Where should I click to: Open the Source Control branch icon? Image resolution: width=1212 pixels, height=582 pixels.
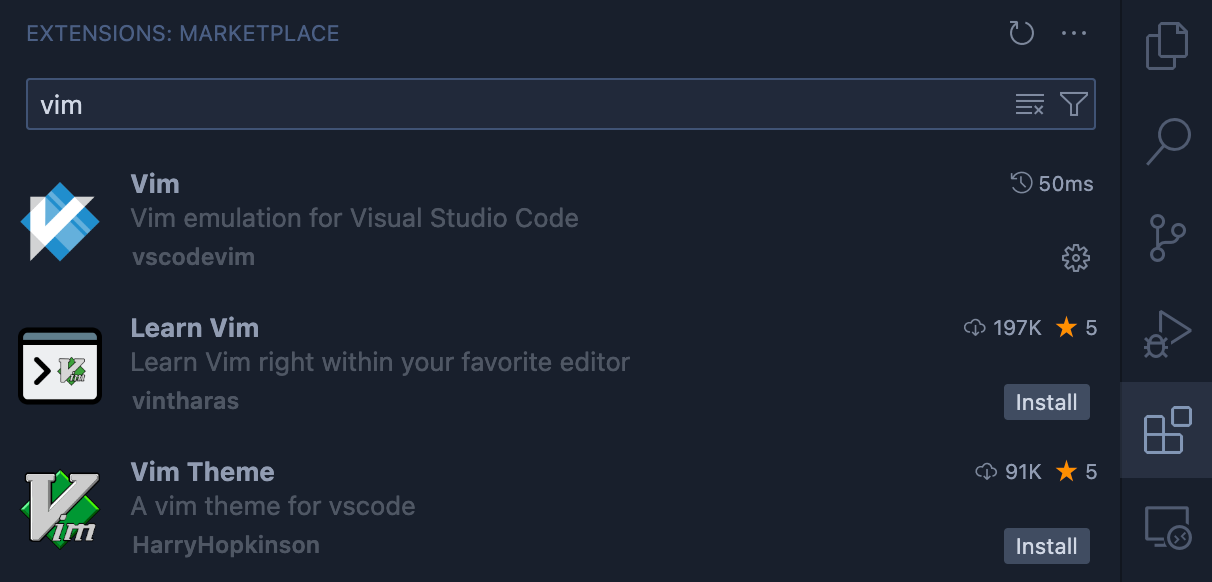coord(1167,237)
